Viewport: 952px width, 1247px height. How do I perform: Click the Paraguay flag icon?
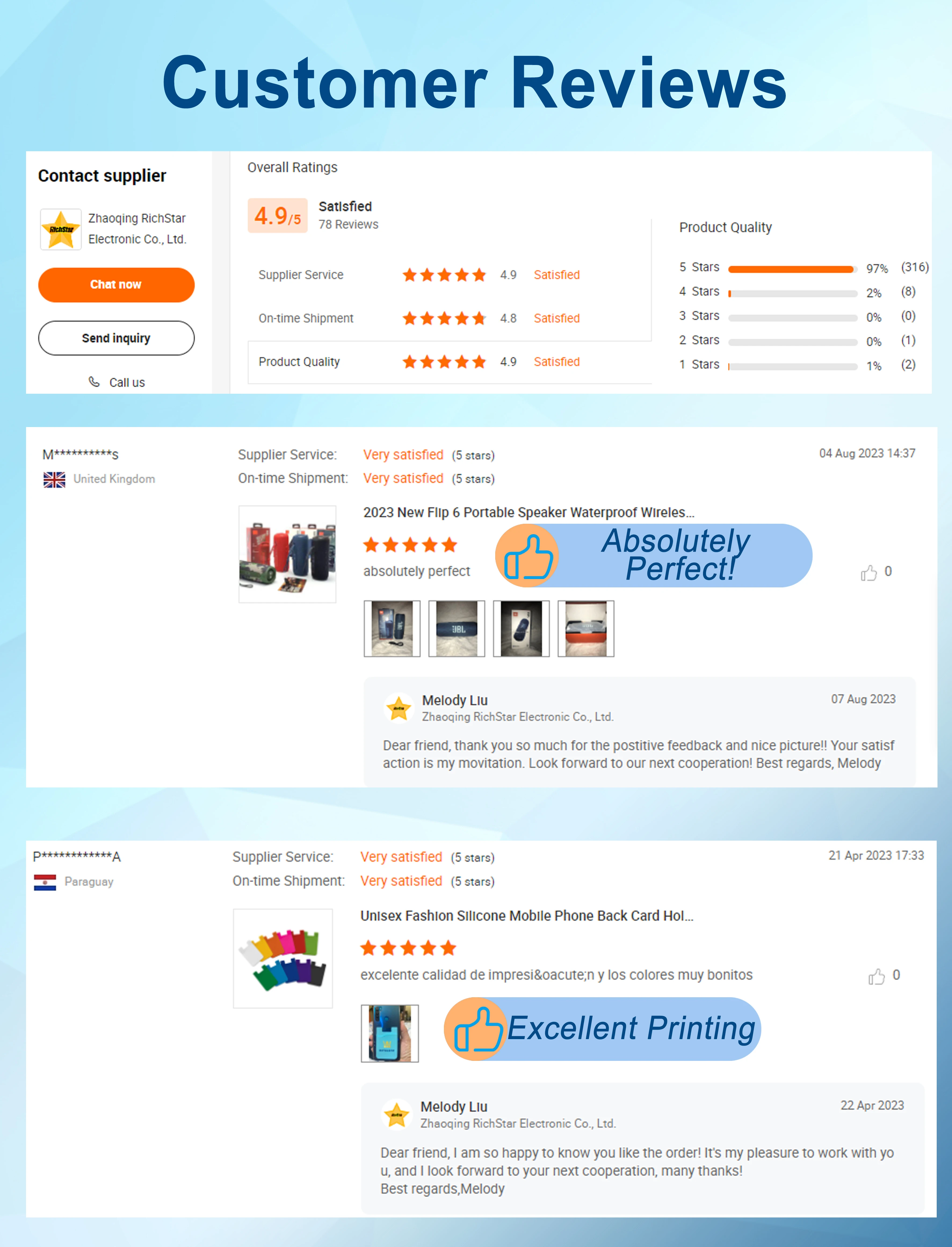(x=45, y=882)
